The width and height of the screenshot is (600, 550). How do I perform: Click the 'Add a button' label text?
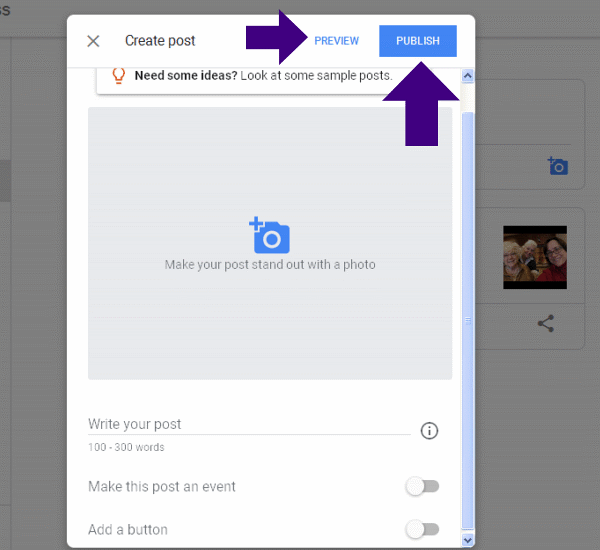click(x=128, y=529)
